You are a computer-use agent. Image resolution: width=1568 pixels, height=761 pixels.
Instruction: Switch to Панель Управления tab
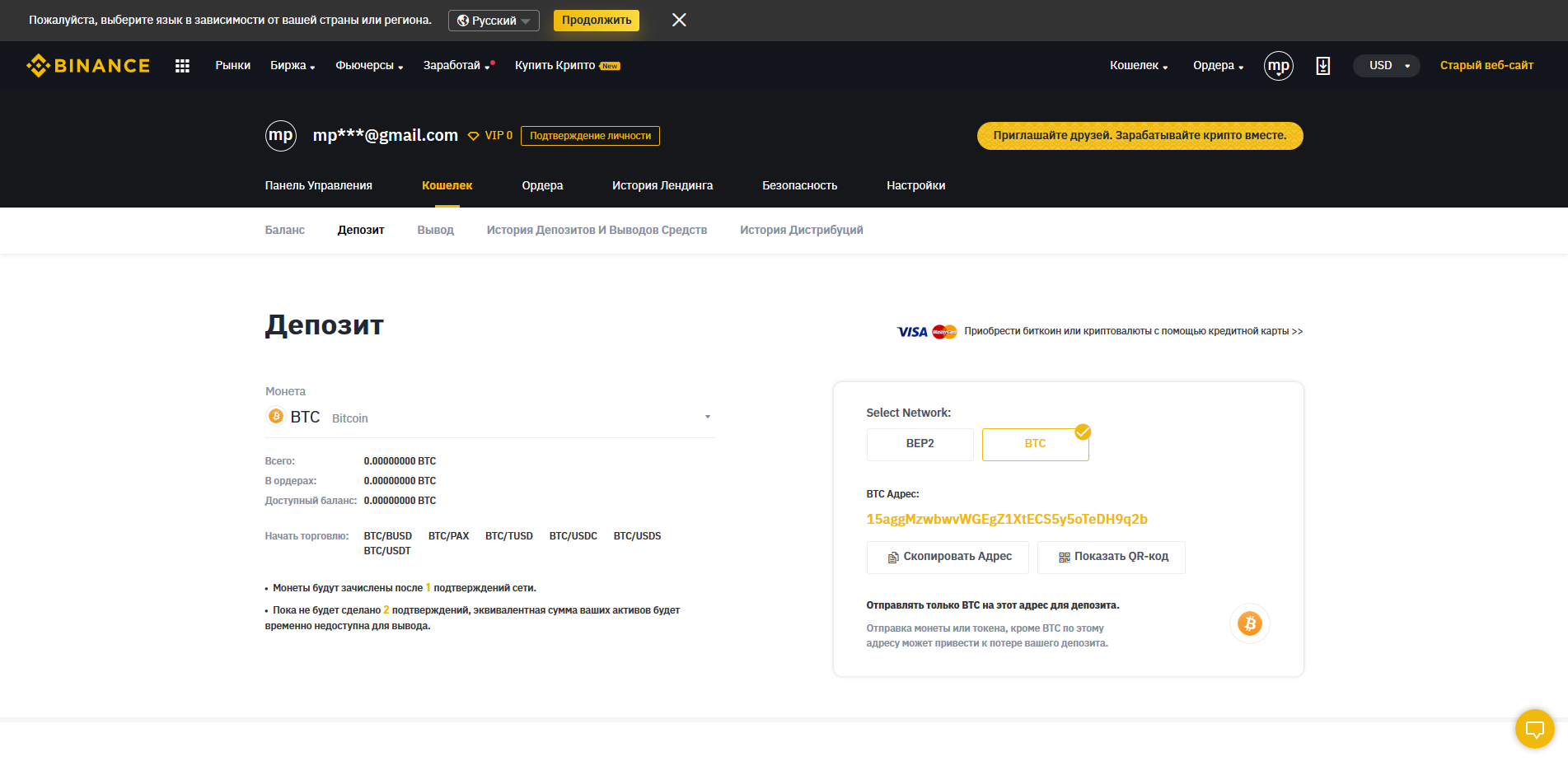(x=319, y=186)
